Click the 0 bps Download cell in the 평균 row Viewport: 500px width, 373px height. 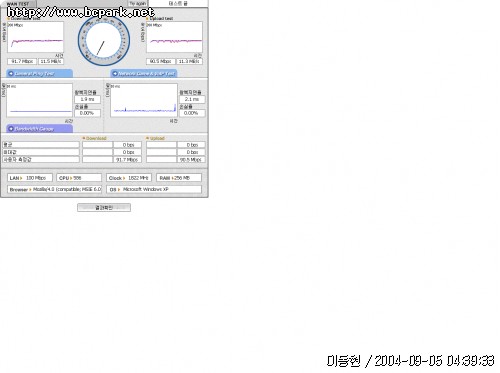tap(127, 145)
